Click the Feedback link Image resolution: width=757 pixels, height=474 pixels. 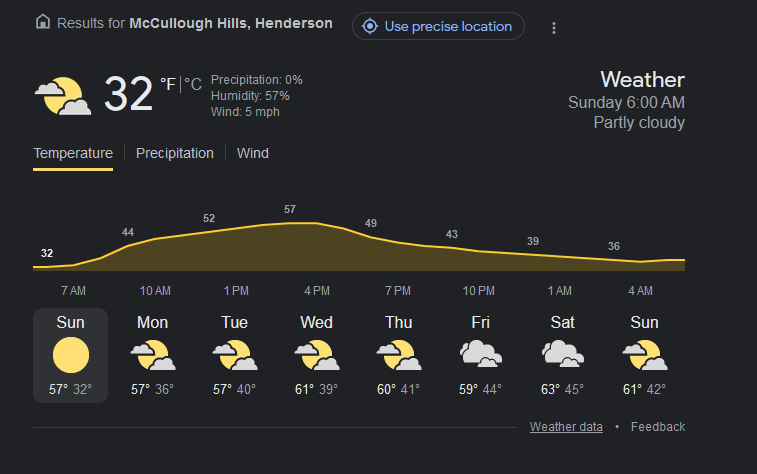658,427
